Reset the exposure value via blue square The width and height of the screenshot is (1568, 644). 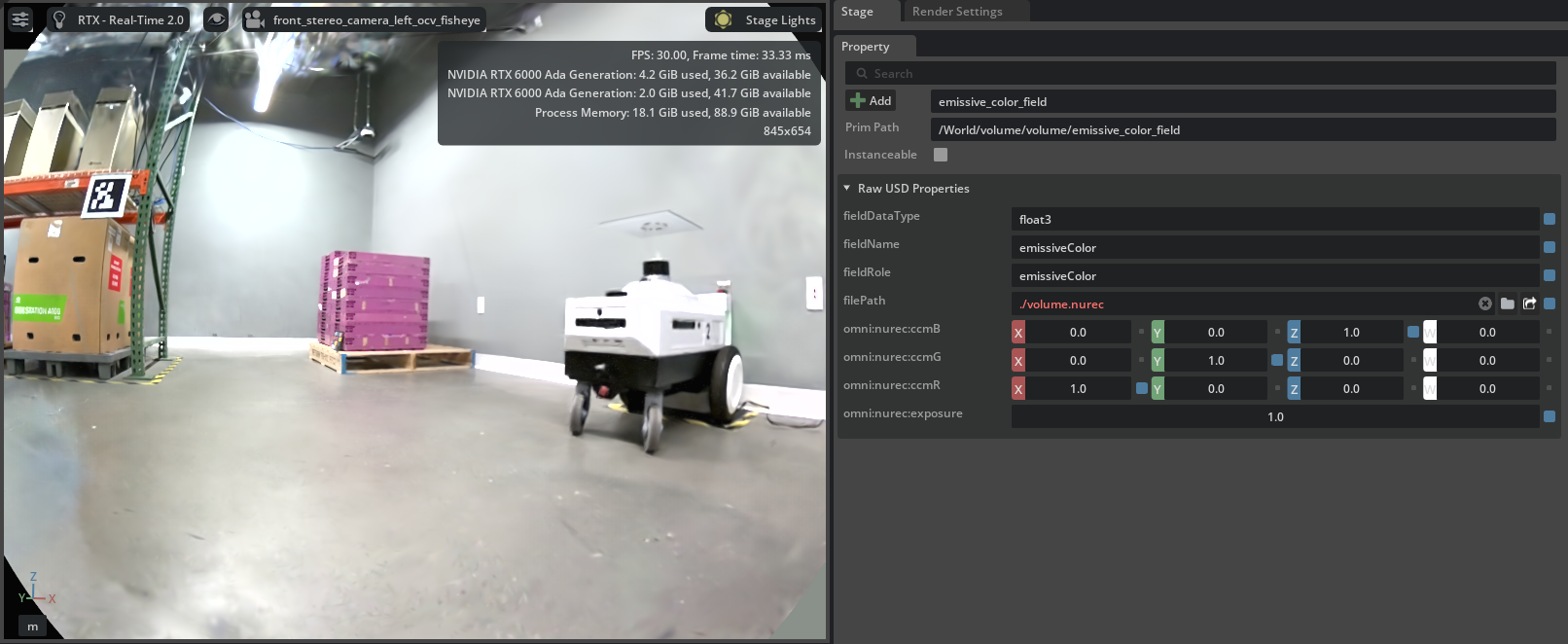click(x=1550, y=416)
